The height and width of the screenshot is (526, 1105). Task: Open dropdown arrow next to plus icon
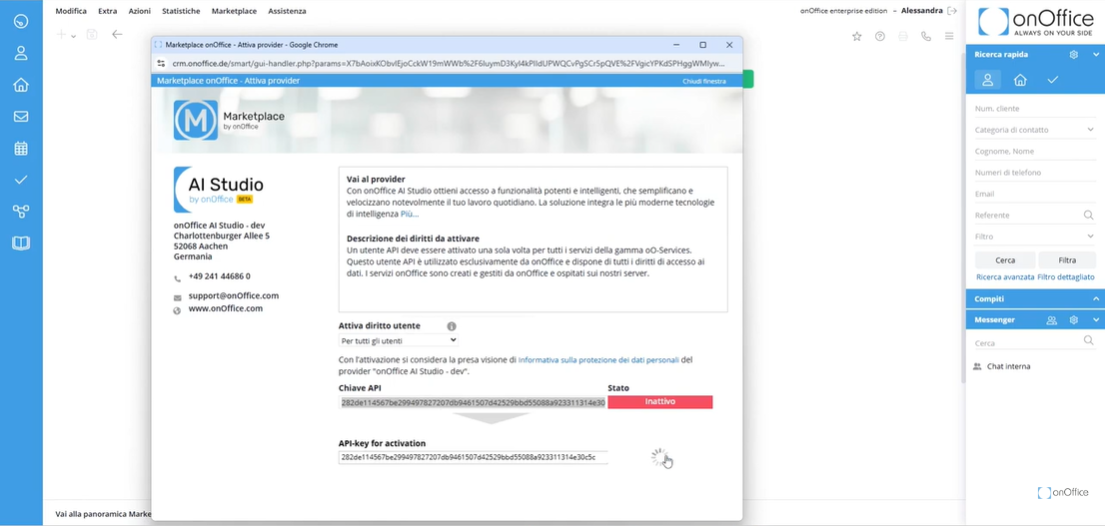point(73,36)
